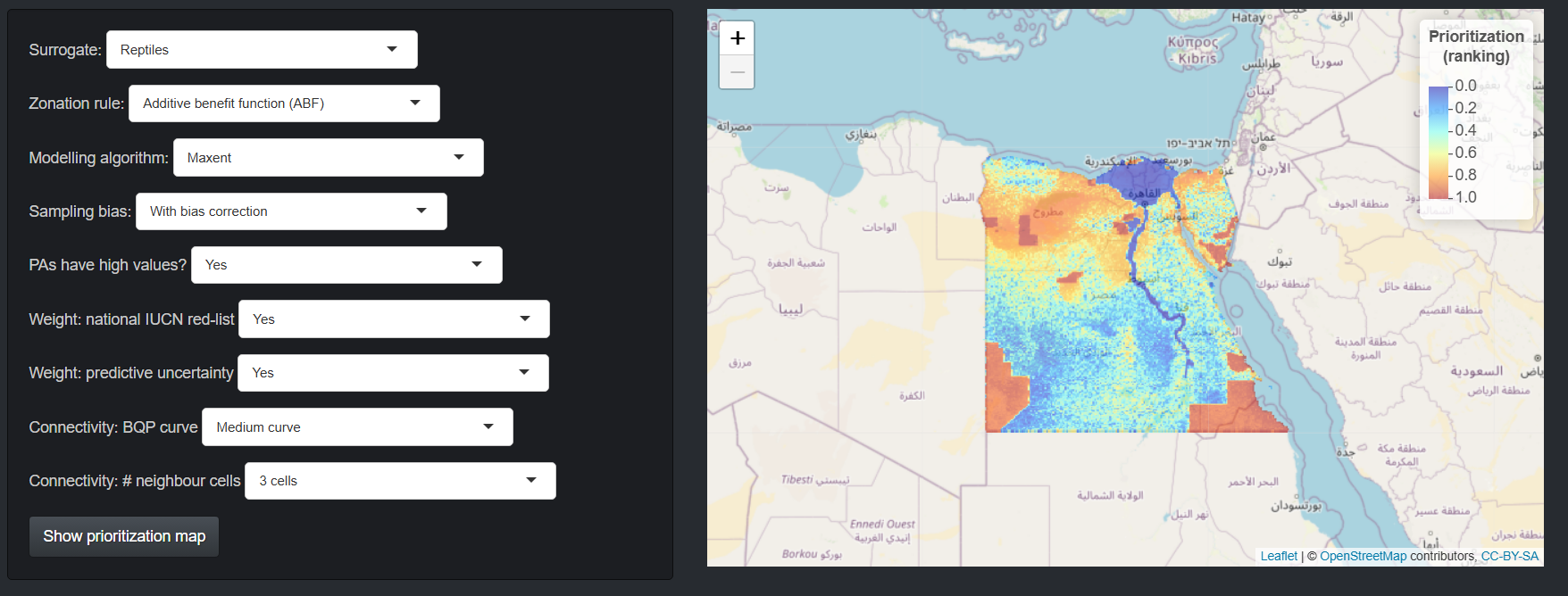Click the 0.0 legend value
The width and height of the screenshot is (1568, 596).
pos(1465,86)
